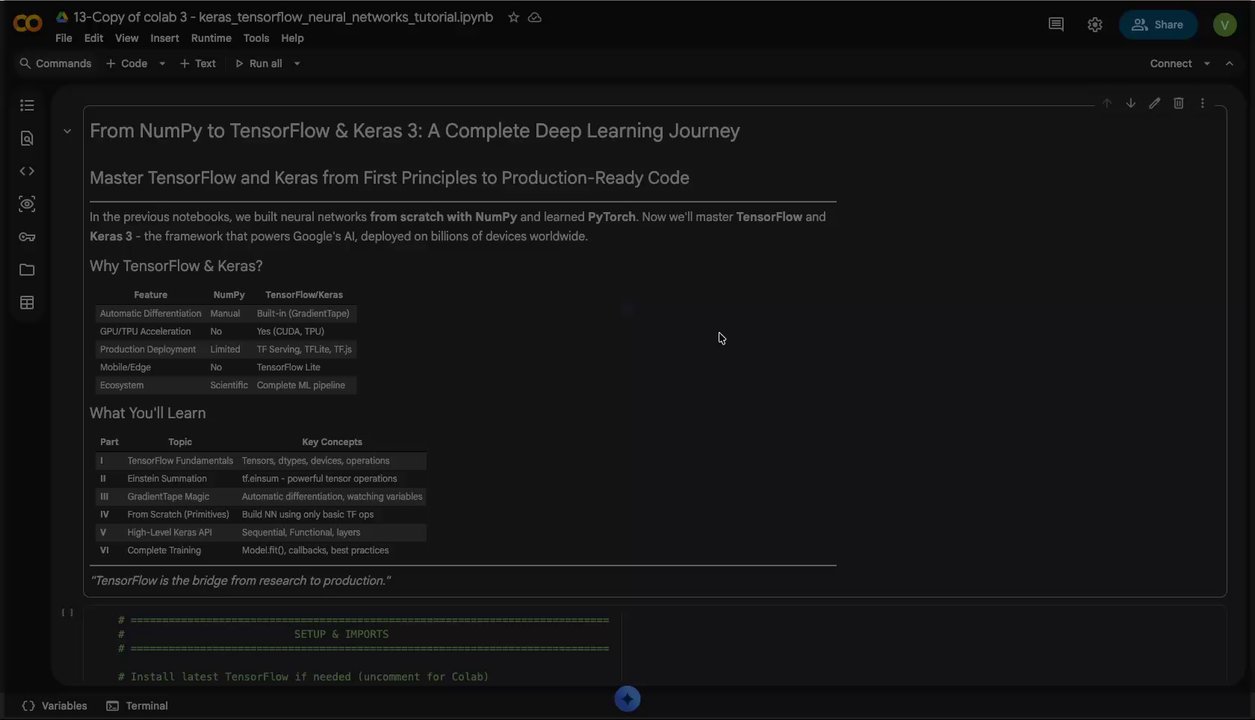Click the Share button
The width and height of the screenshot is (1255, 720).
coord(1158,25)
